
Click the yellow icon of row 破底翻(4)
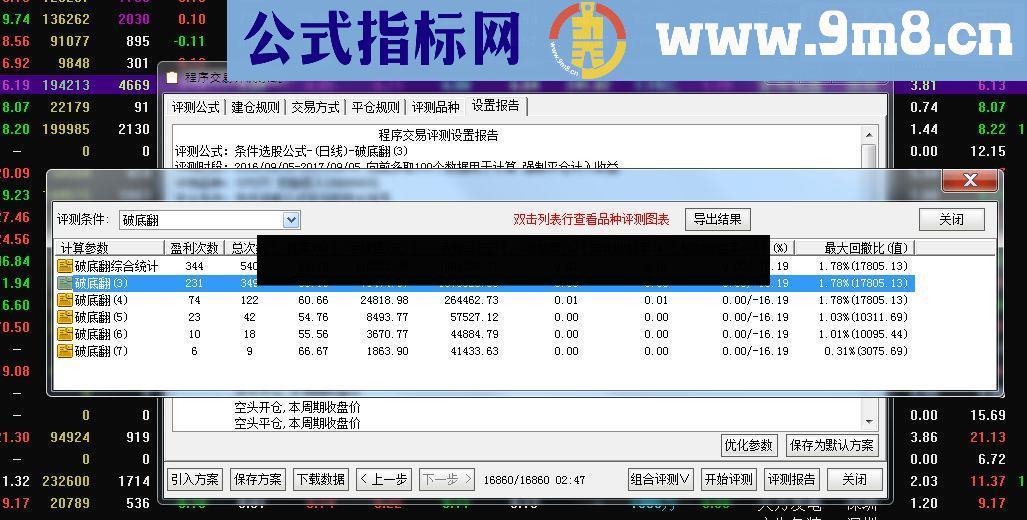coord(65,300)
